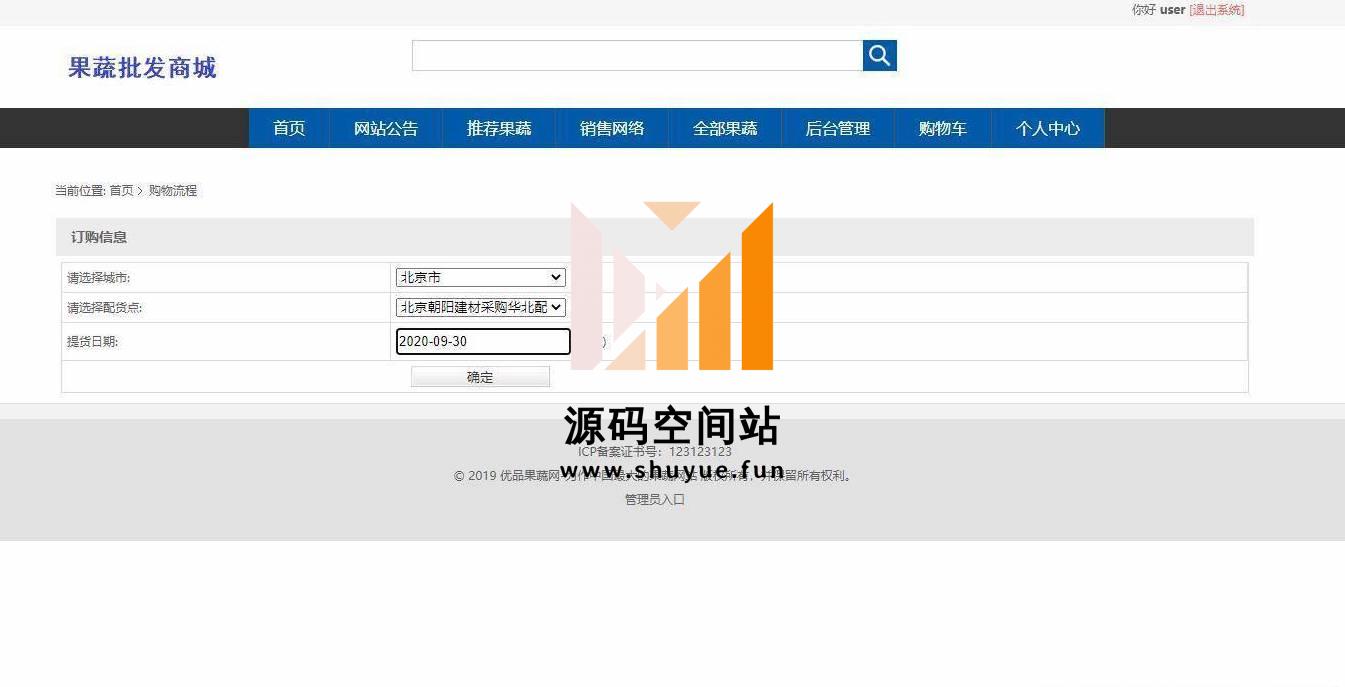Open the 推荐果蔬 menu item
1345x687 pixels.
pos(499,129)
